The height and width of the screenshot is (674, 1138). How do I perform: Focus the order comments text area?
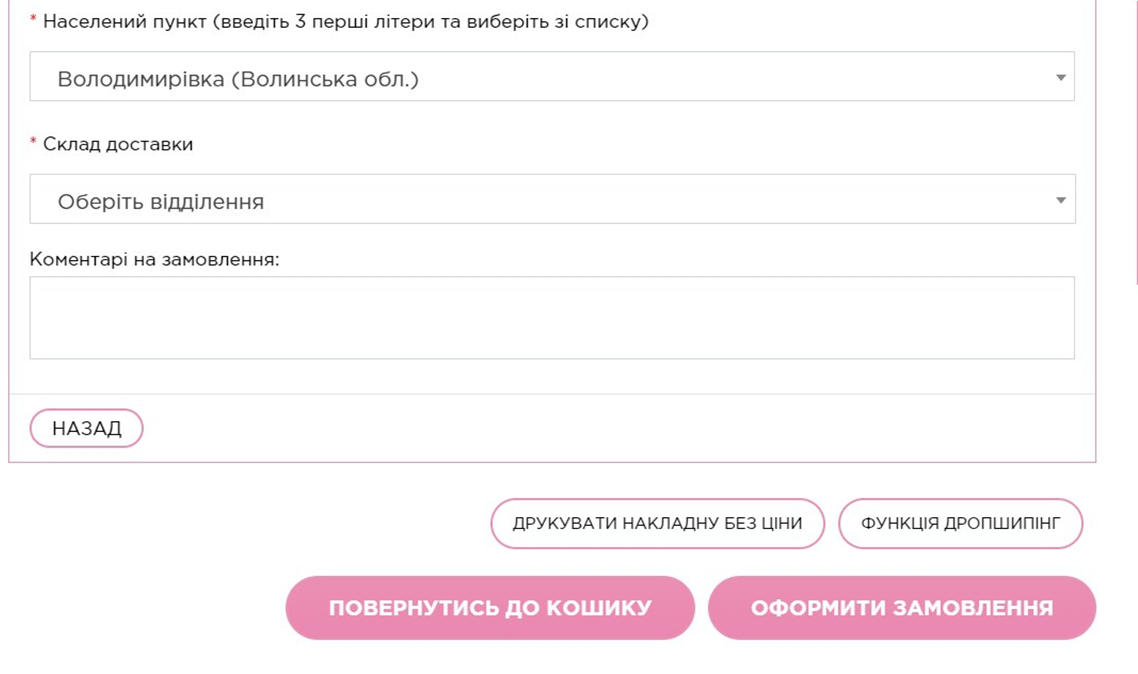click(x=551, y=318)
